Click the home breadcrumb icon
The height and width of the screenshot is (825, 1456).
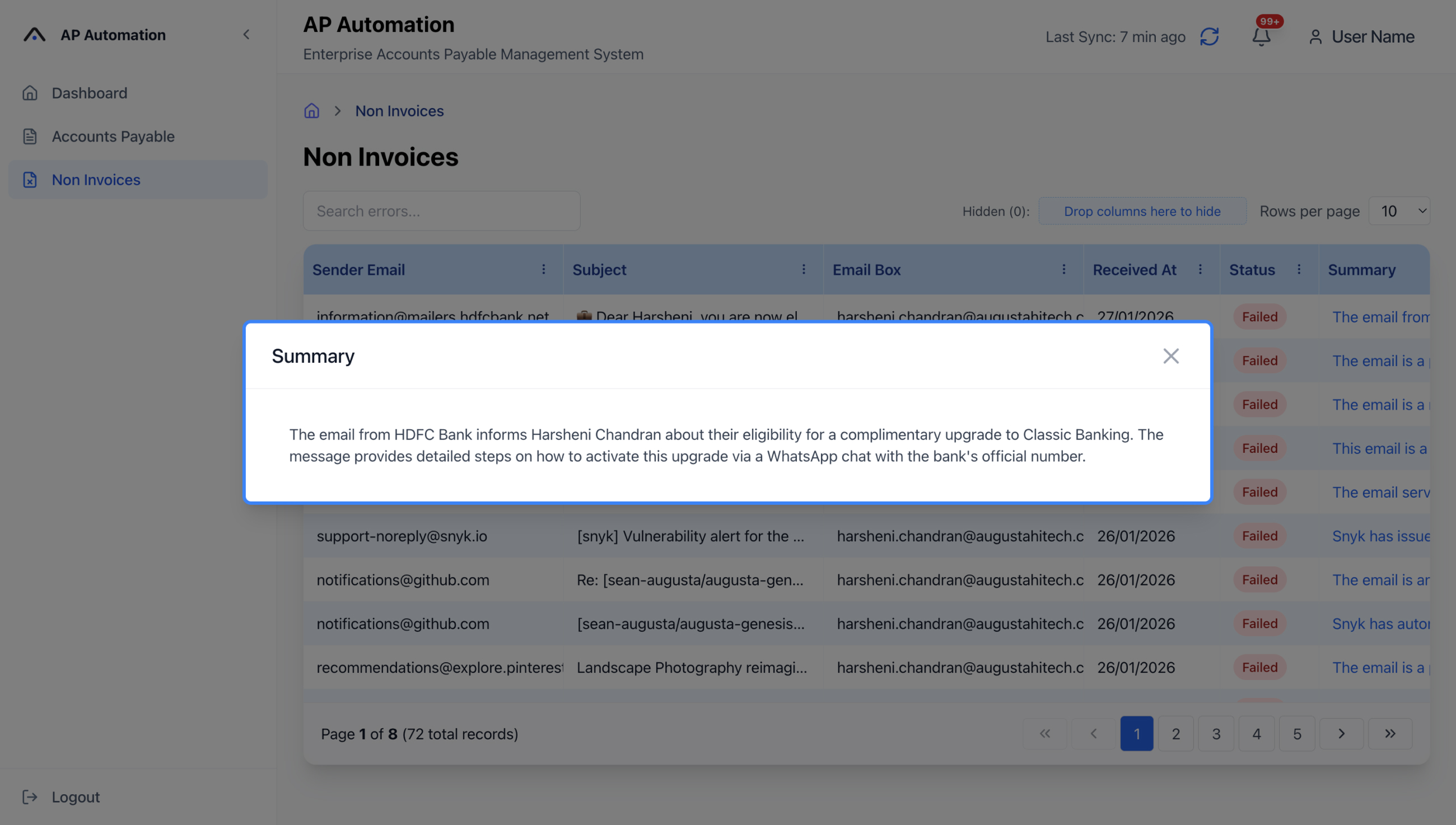(311, 110)
